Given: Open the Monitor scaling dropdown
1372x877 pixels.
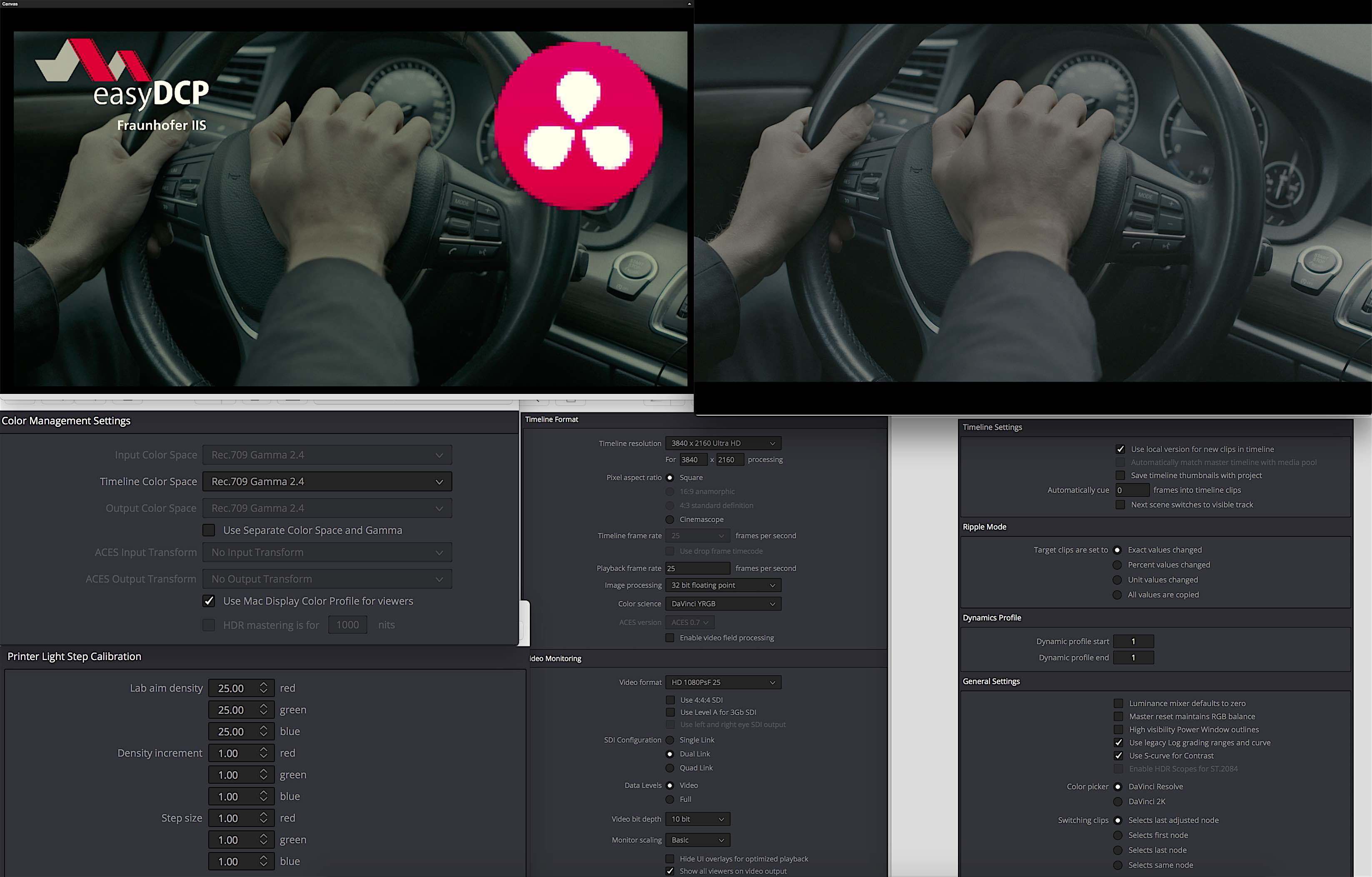Looking at the screenshot, I should (698, 840).
